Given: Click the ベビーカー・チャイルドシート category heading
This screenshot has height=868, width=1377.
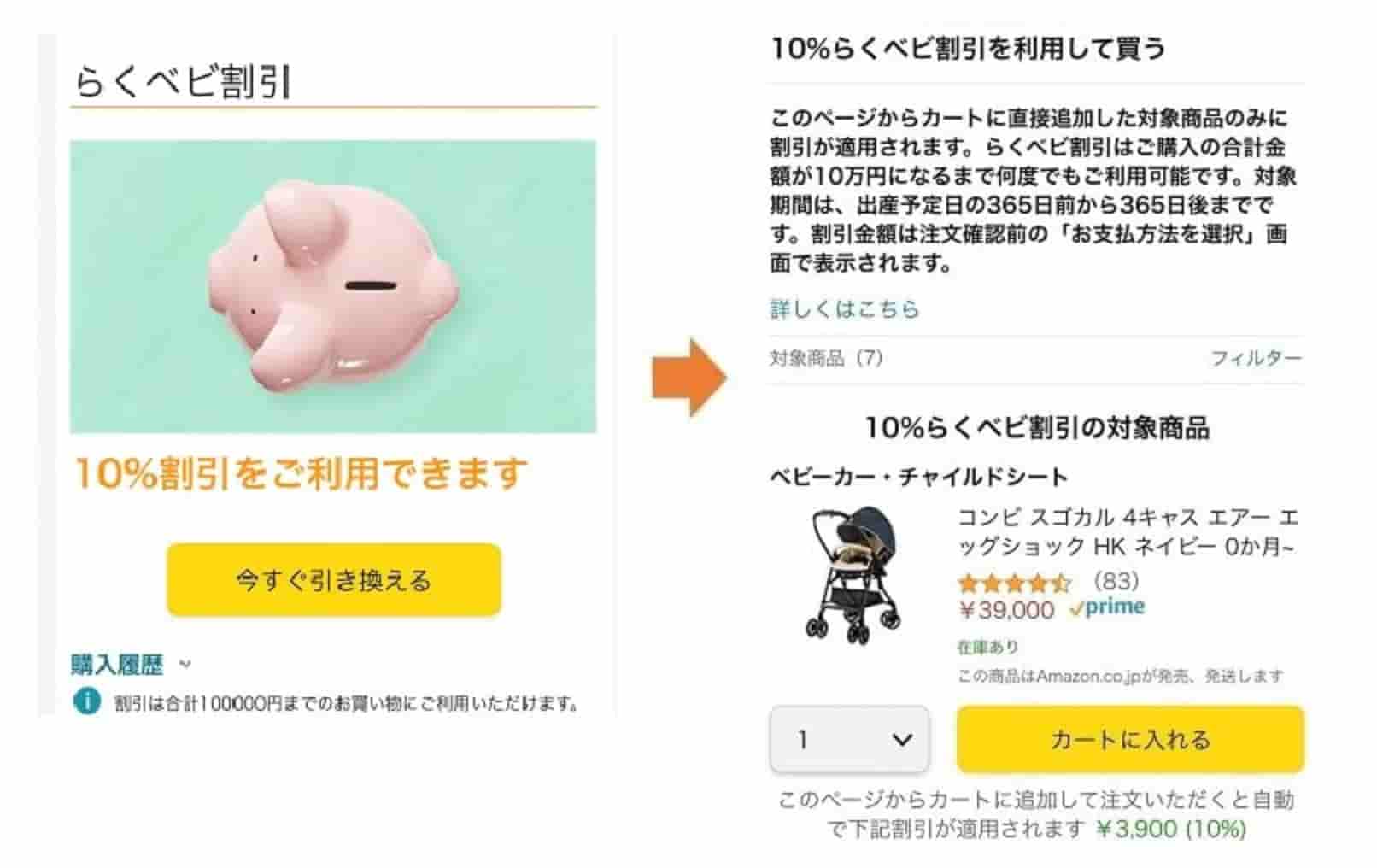Looking at the screenshot, I should (919, 477).
